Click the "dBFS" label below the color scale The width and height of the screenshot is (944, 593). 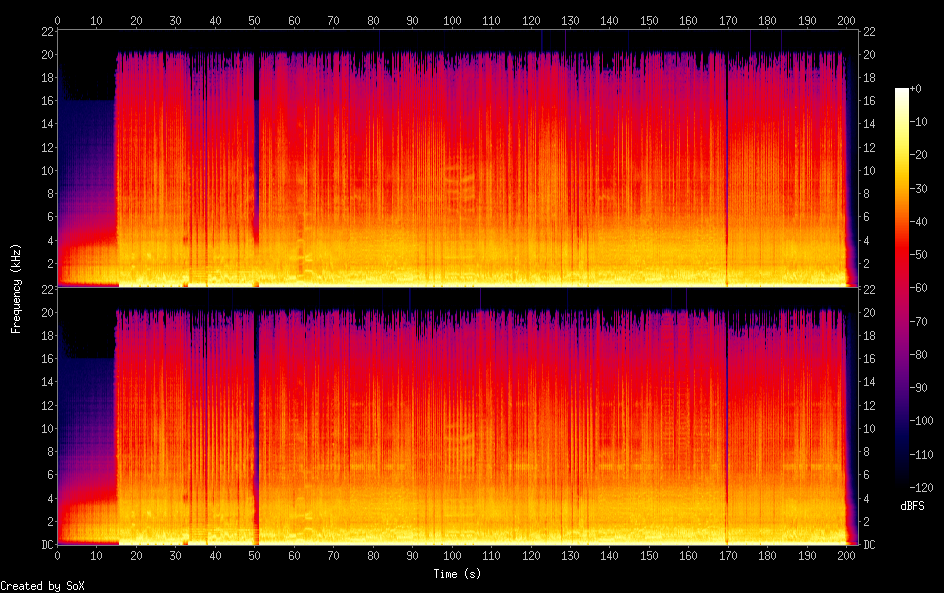coord(912,507)
